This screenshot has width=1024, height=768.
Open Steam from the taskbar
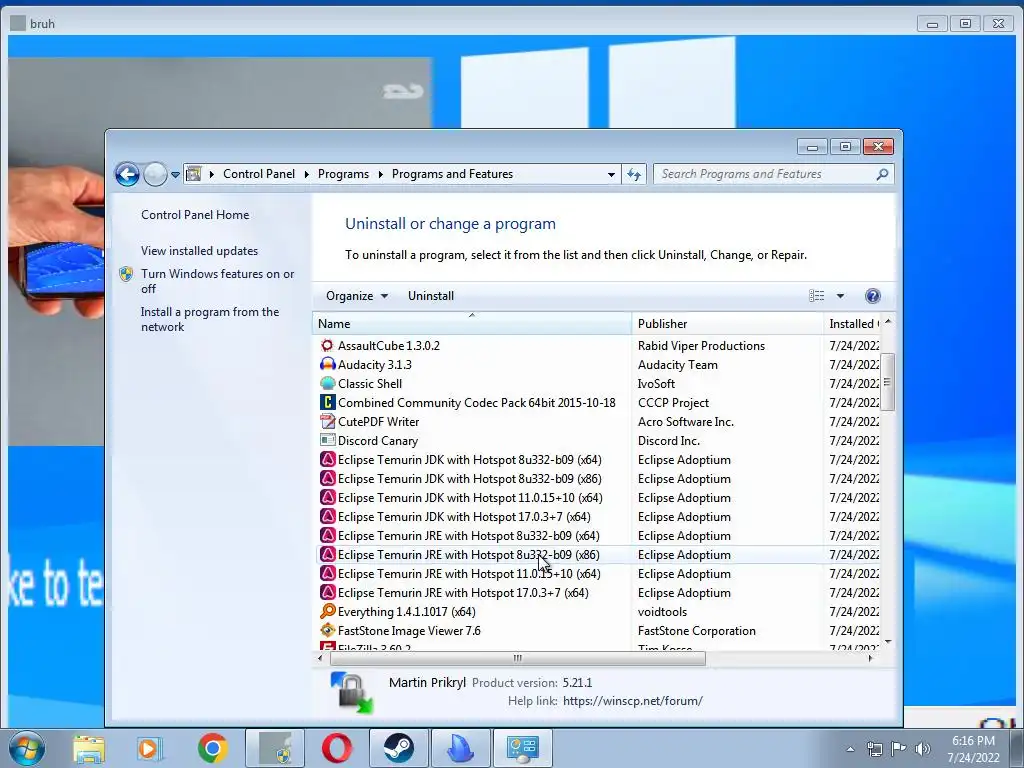(x=399, y=748)
